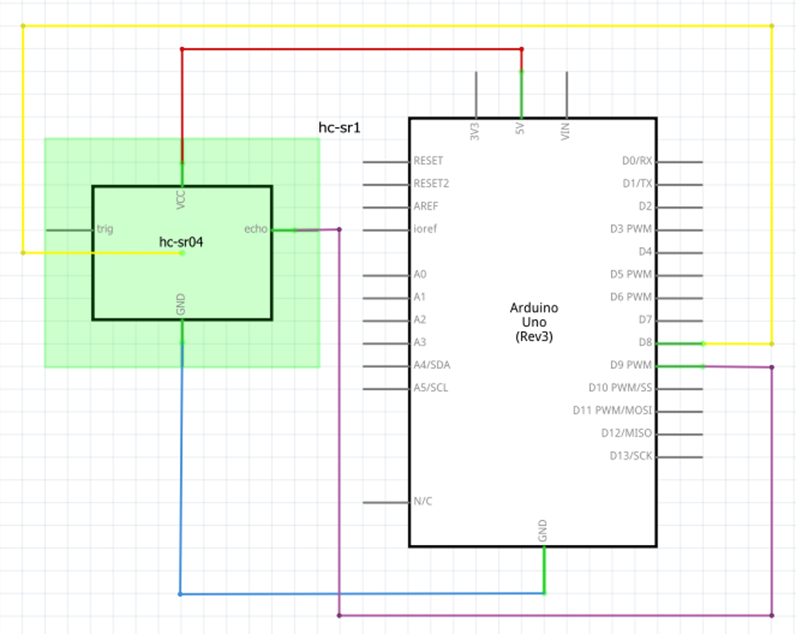Click the A0 analog pin

(x=386, y=276)
